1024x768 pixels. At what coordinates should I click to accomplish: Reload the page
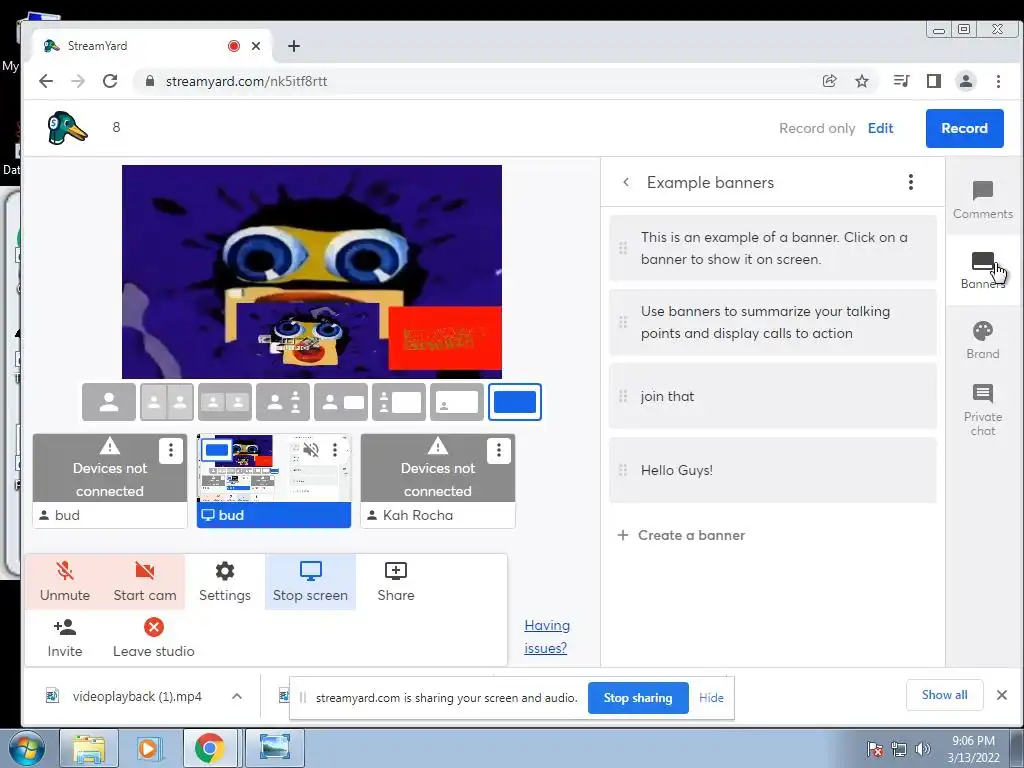(x=110, y=81)
